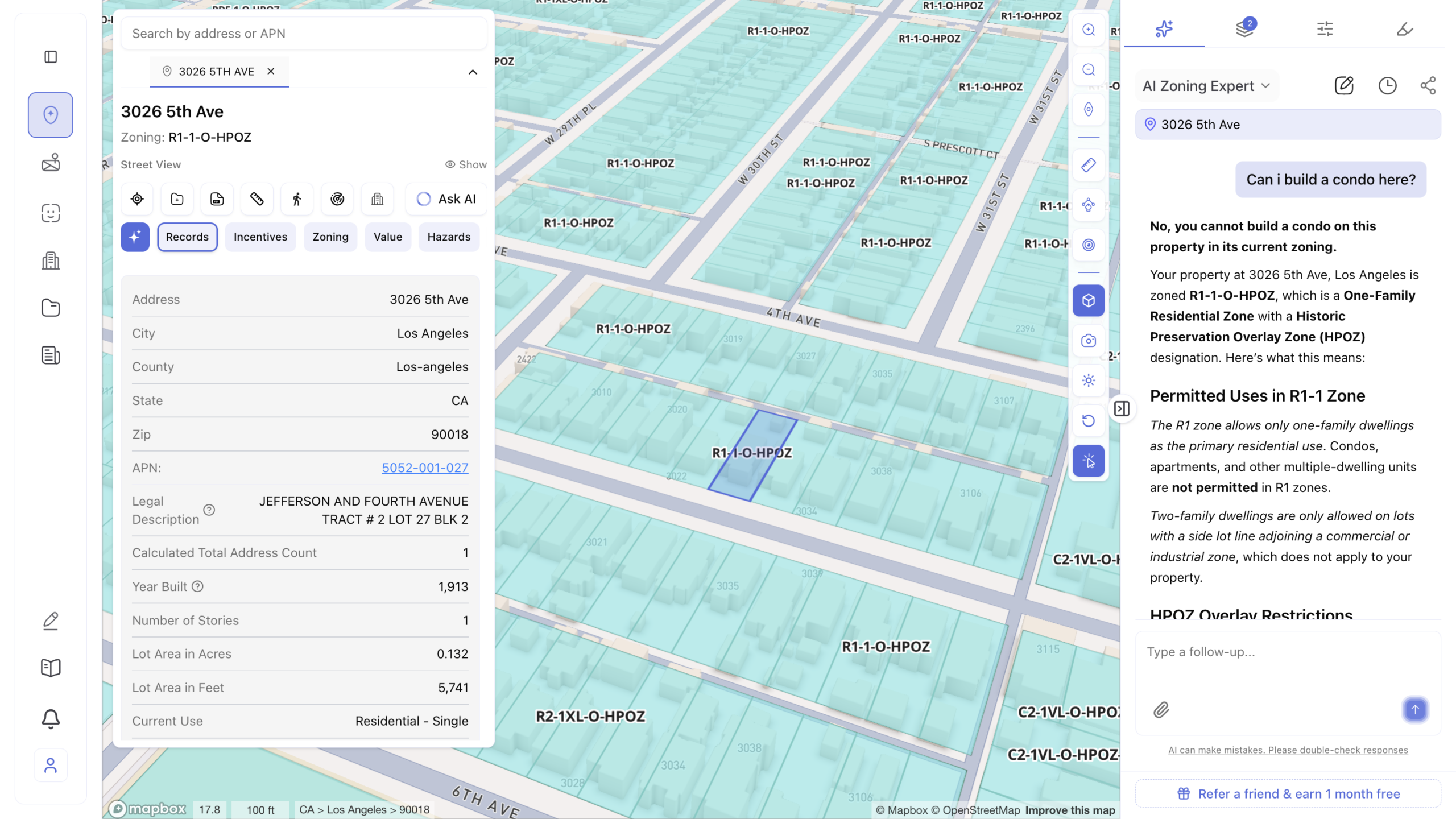Close the 3026 5TH AVE tab
Screen dimensions: 1456x819
tap(271, 71)
